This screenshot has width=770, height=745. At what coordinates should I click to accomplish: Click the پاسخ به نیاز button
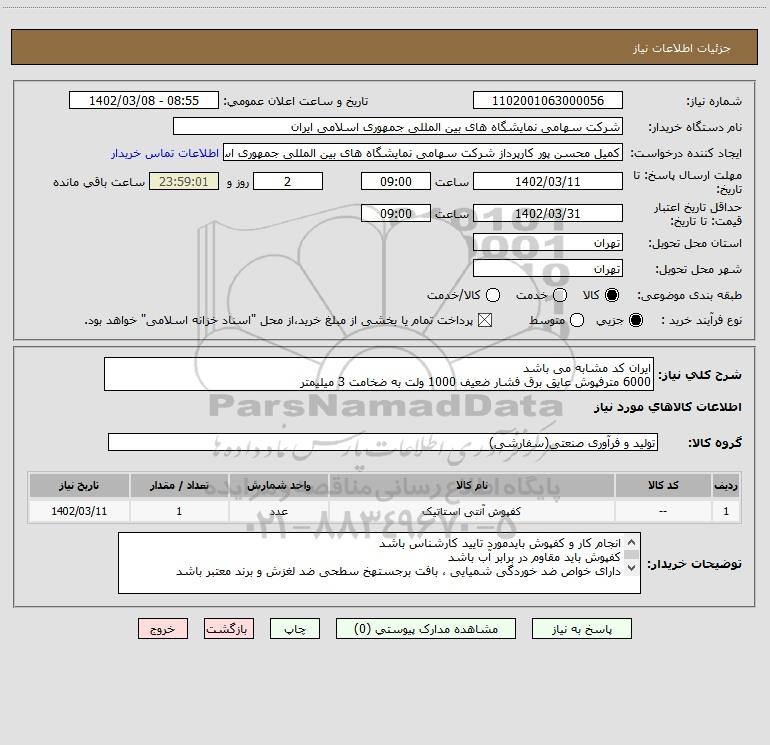(x=581, y=629)
